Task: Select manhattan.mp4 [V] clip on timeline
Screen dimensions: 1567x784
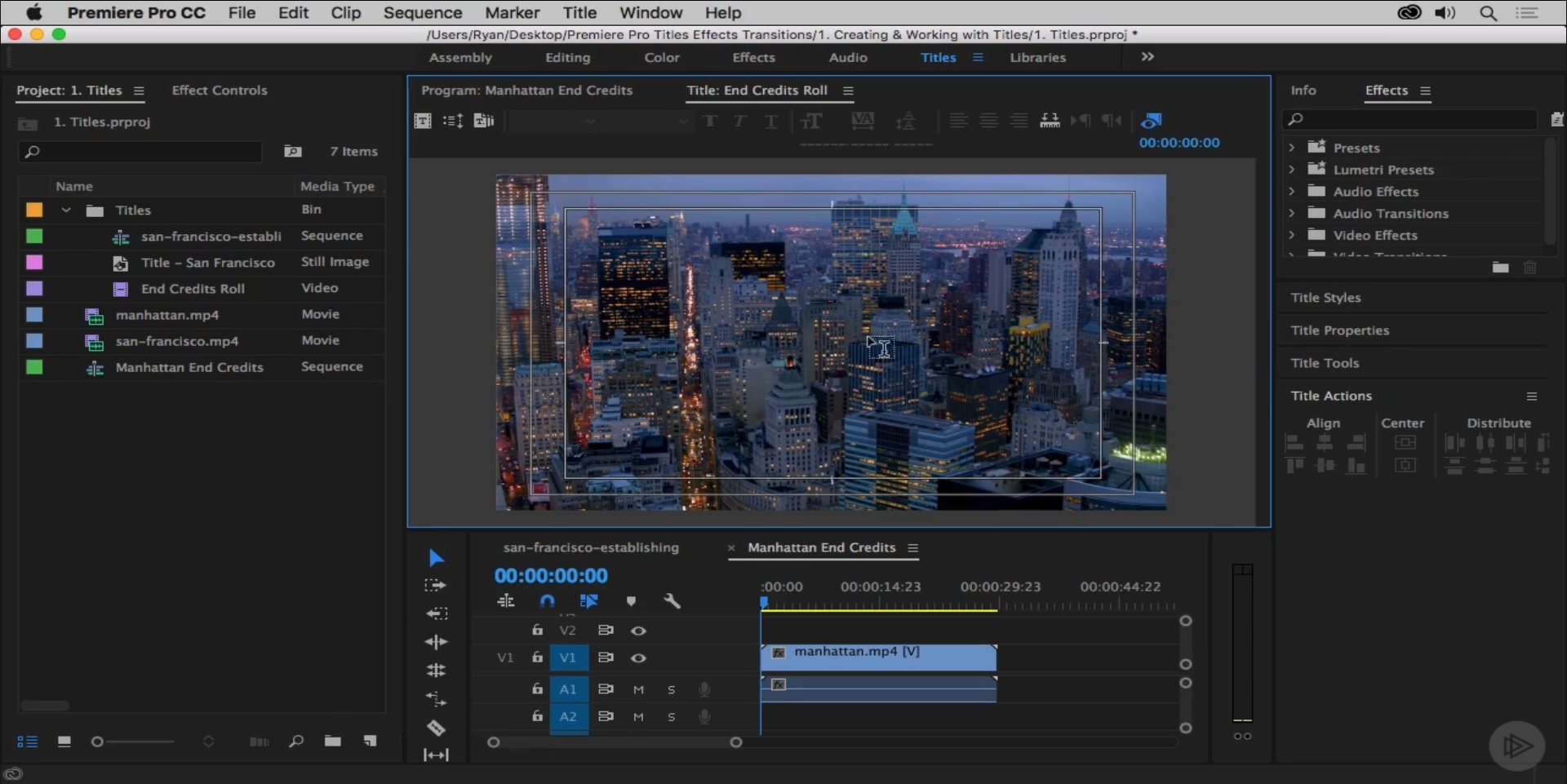Action: (x=878, y=657)
